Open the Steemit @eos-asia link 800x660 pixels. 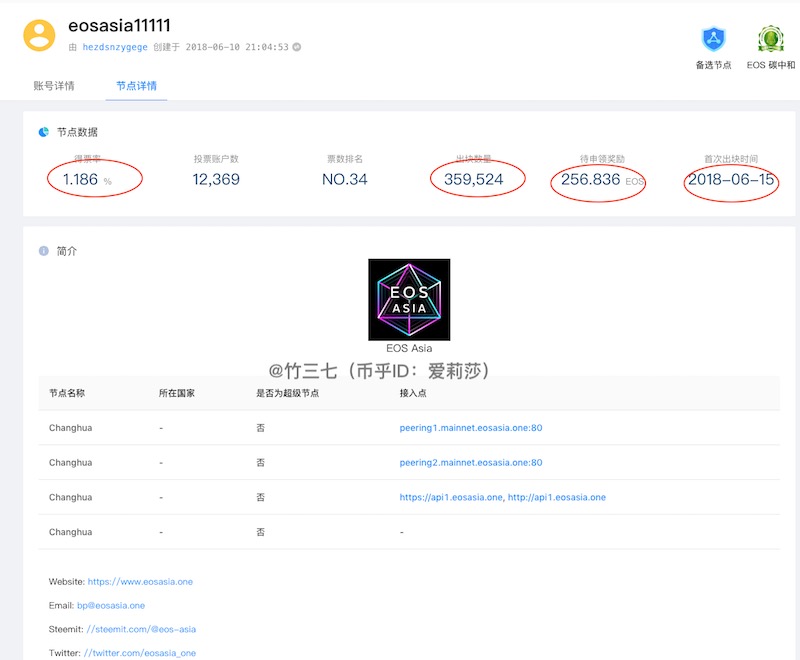click(x=141, y=629)
